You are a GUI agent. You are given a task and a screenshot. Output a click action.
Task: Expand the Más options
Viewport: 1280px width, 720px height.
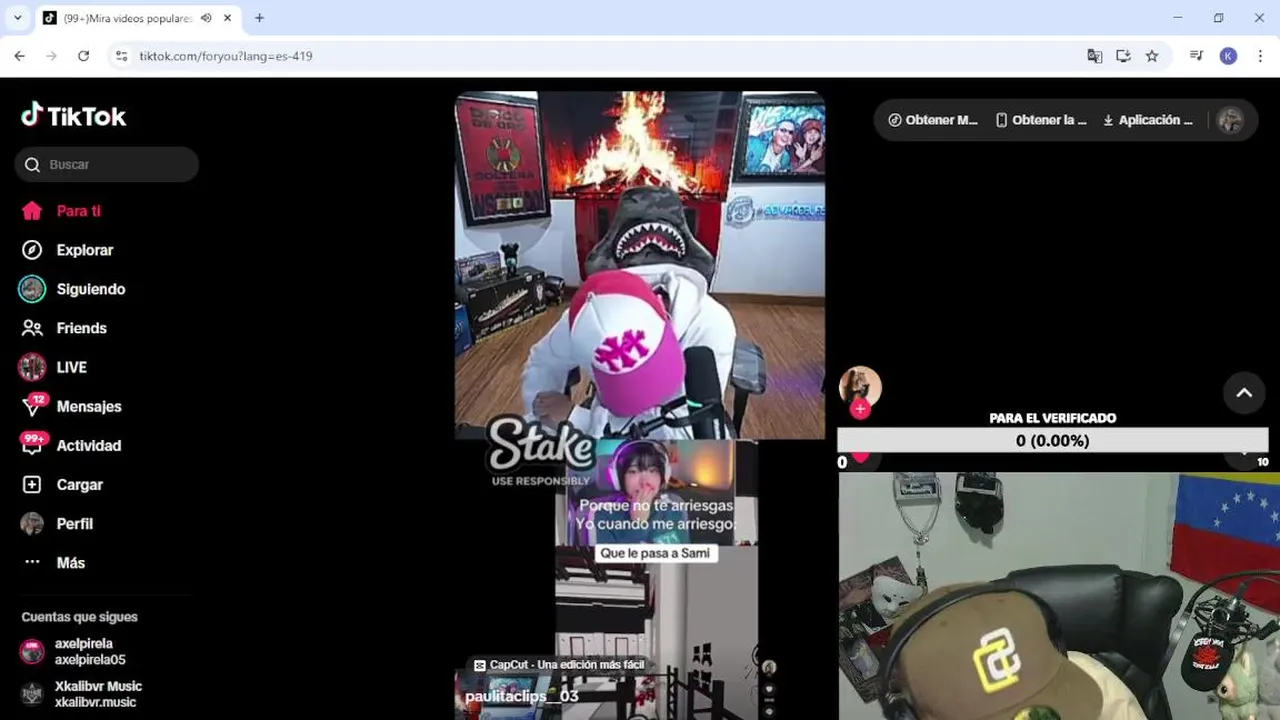(x=70, y=562)
